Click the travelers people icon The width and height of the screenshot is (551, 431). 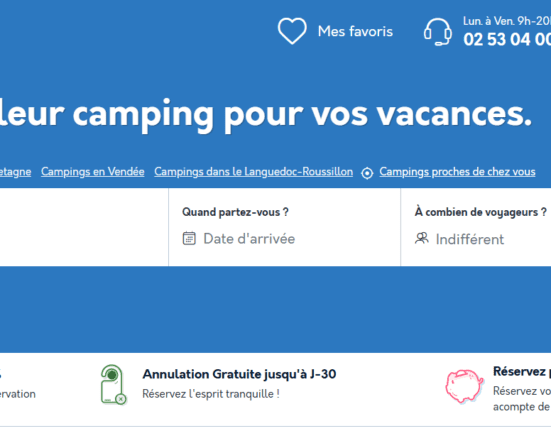click(x=422, y=238)
